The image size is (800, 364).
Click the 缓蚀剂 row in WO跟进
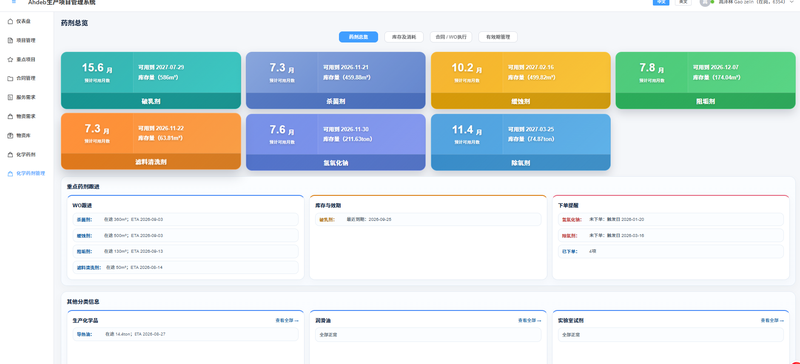click(185, 235)
